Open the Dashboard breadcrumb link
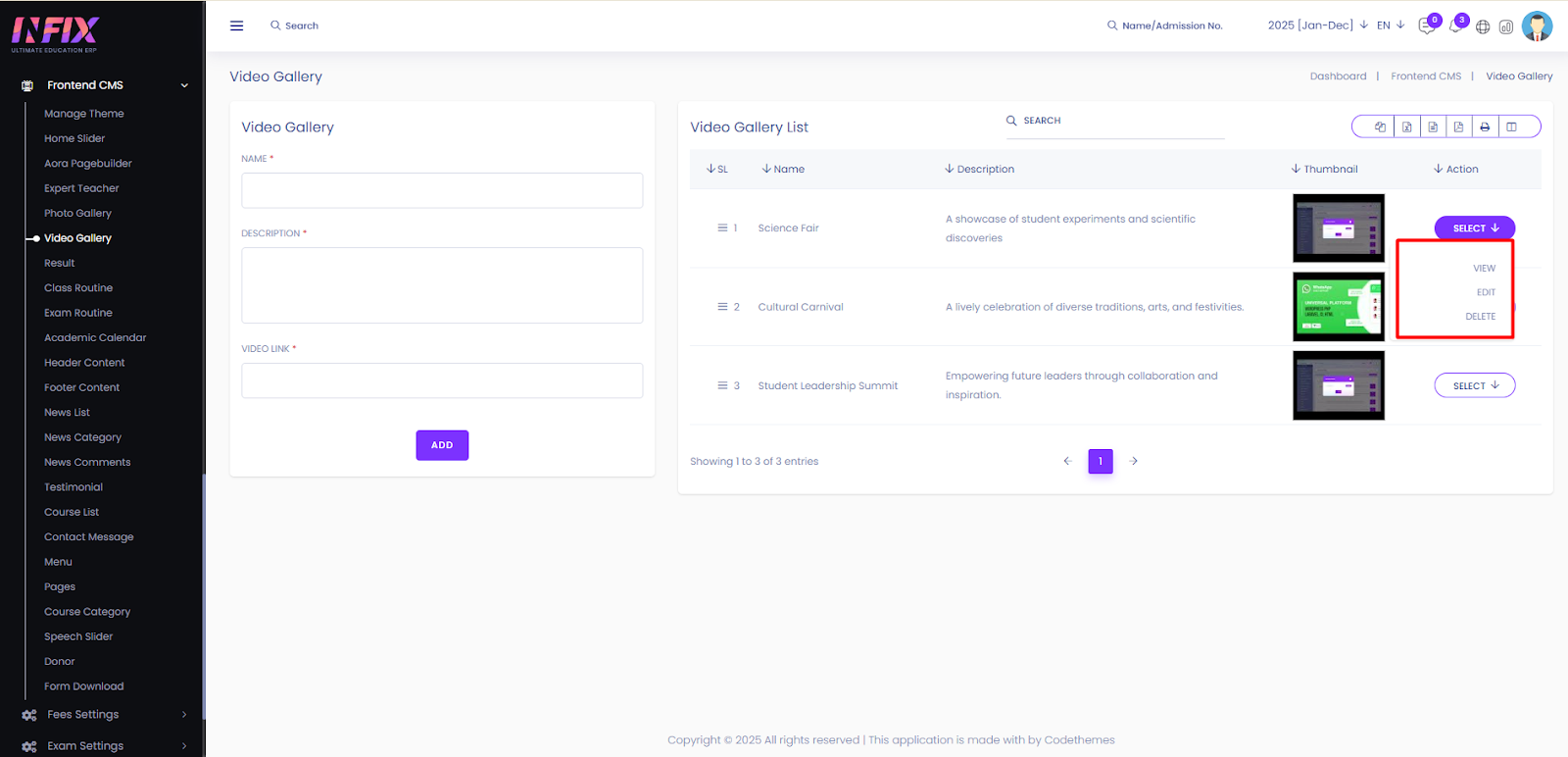This screenshot has height=757, width=1568. pyautogui.click(x=1338, y=76)
